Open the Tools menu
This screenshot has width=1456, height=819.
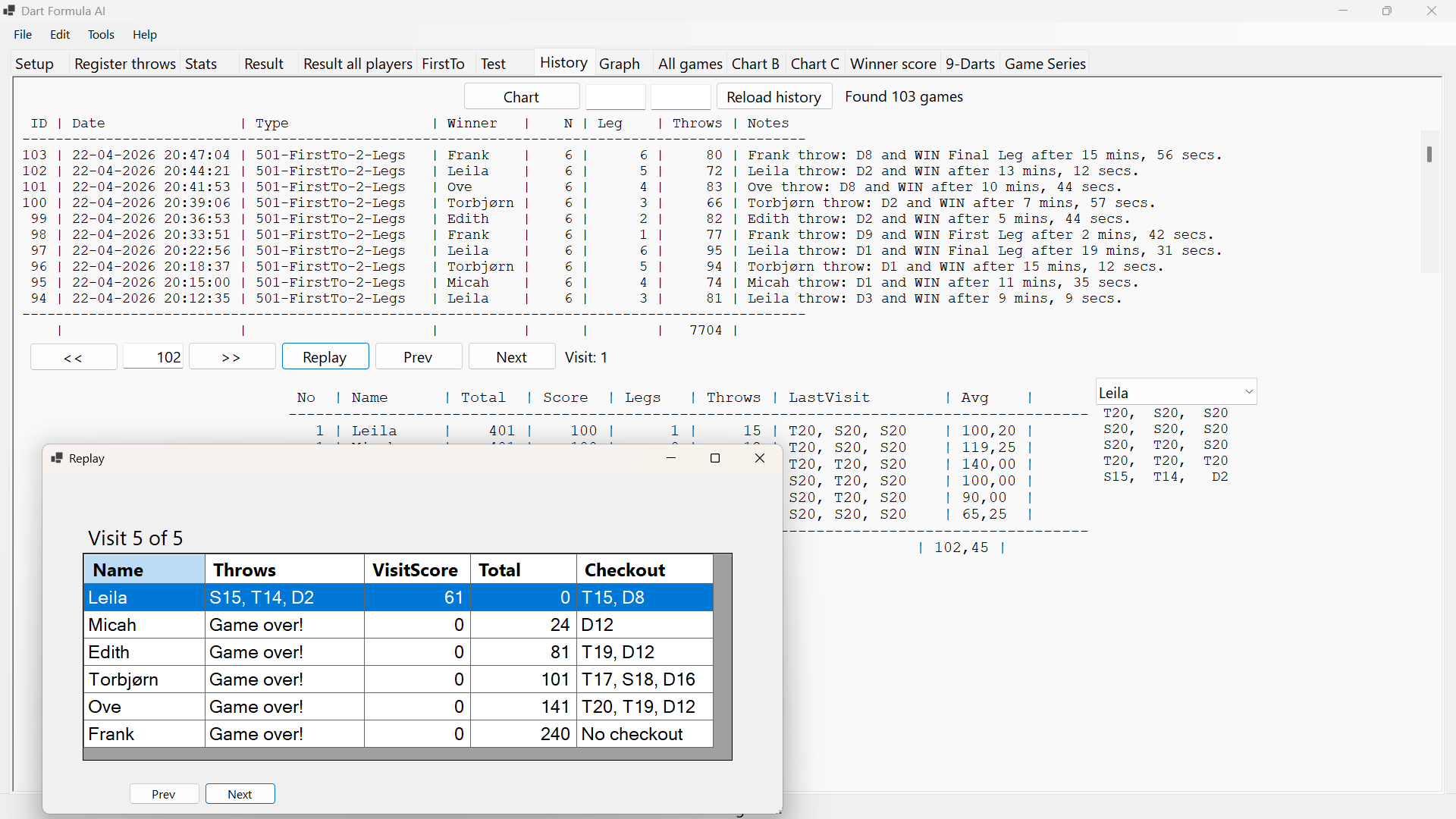[x=101, y=34]
